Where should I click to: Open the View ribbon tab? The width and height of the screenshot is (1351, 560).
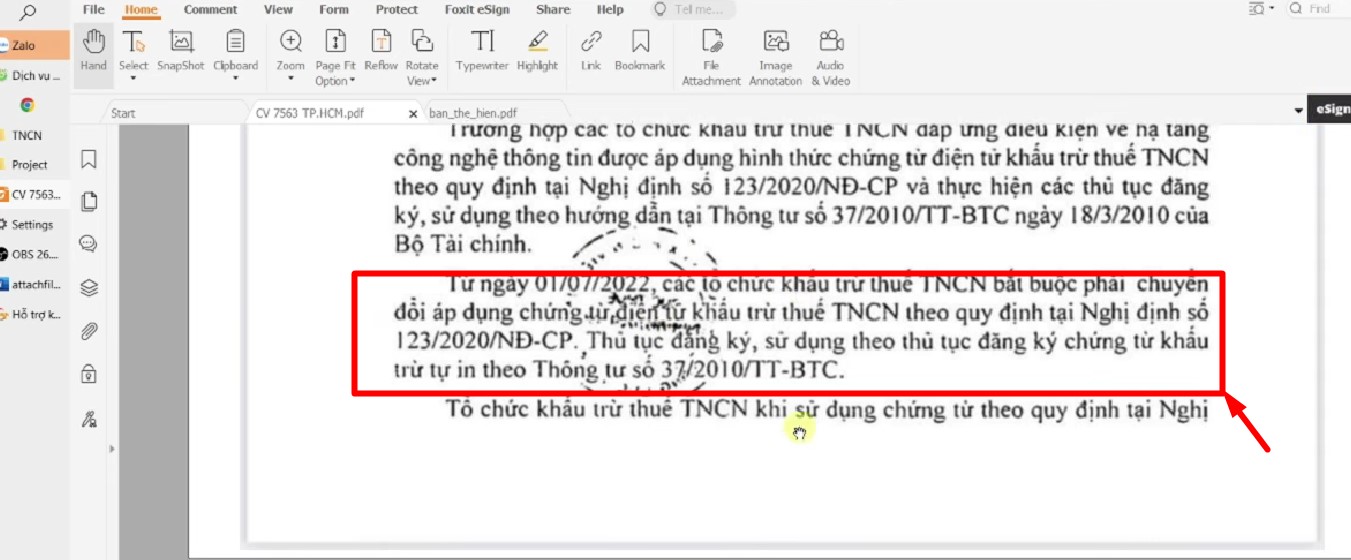tap(278, 9)
